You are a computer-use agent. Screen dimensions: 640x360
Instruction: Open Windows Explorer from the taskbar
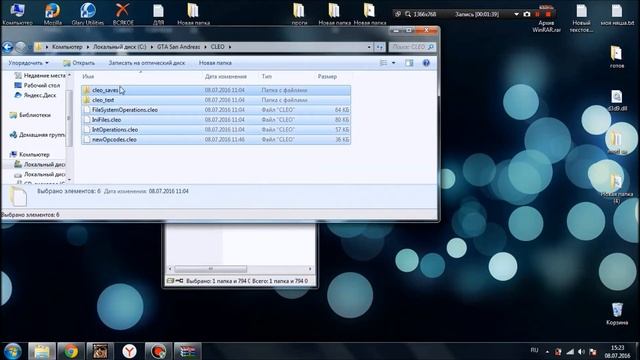click(41, 351)
